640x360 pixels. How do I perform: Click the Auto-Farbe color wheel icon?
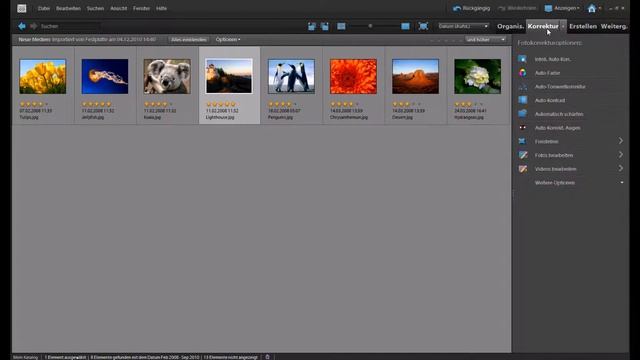pos(522,73)
